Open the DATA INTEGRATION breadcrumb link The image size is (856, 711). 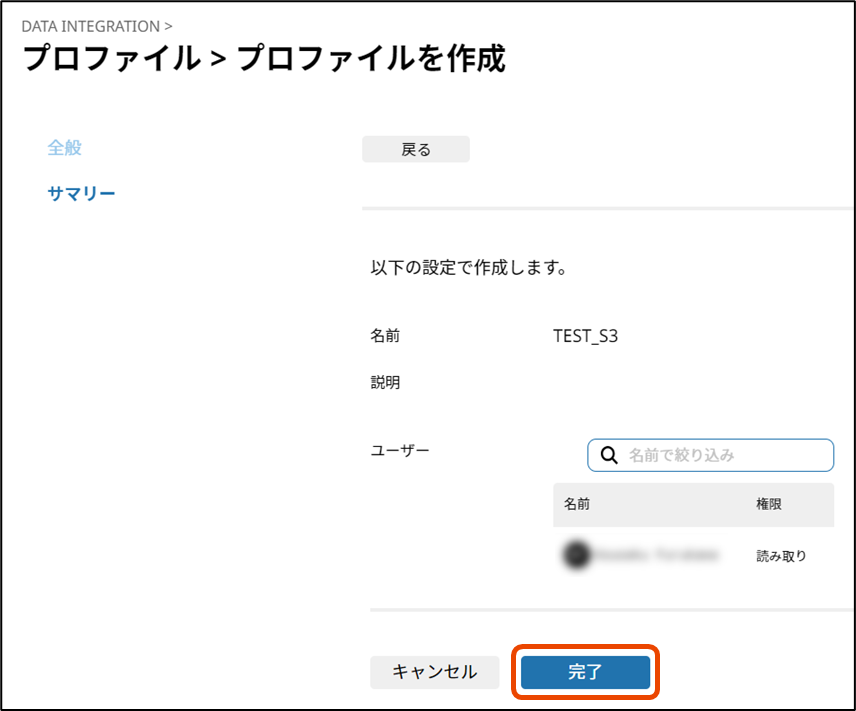(x=91, y=26)
